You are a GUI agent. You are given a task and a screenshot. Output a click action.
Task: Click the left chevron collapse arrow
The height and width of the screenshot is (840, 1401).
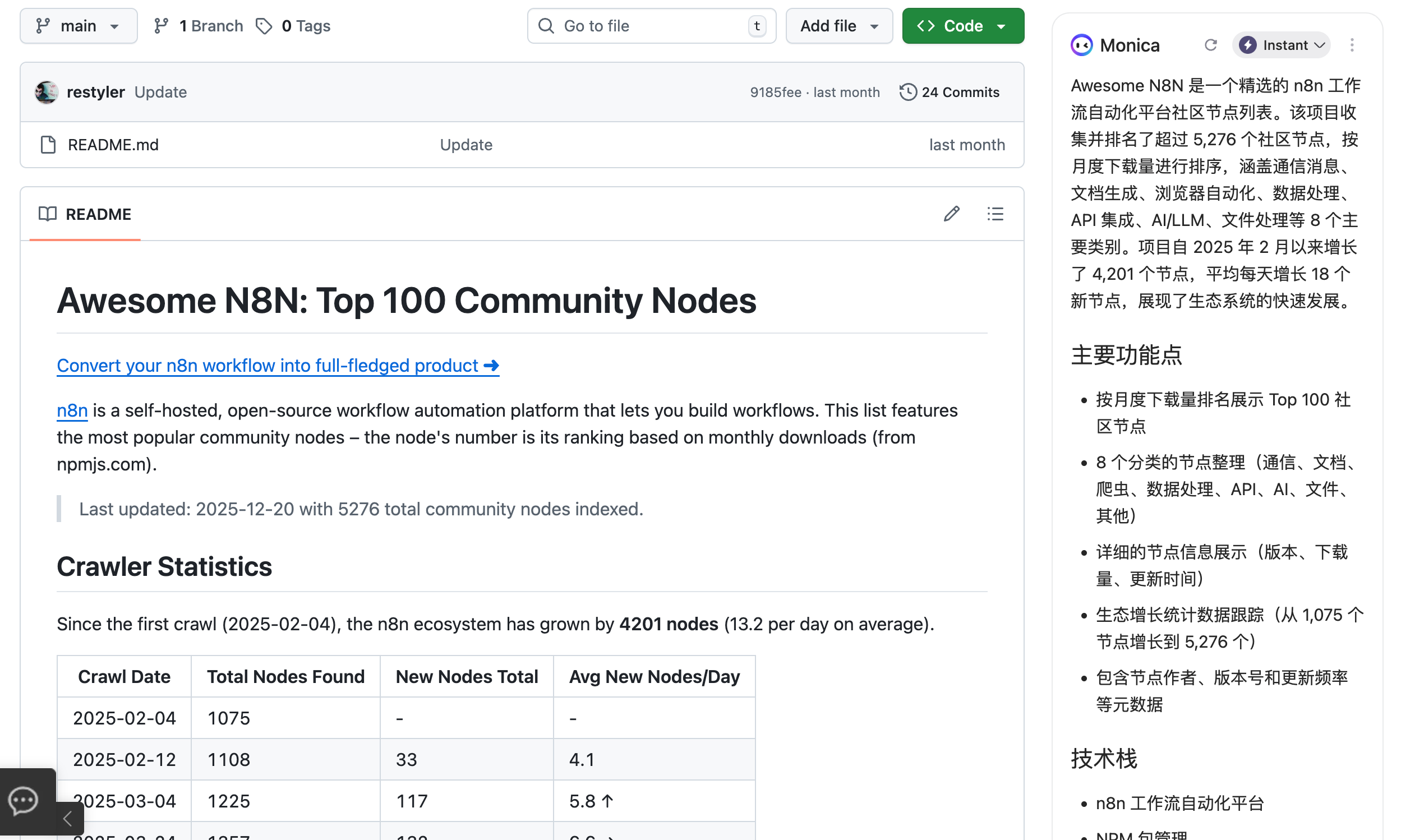(68, 819)
